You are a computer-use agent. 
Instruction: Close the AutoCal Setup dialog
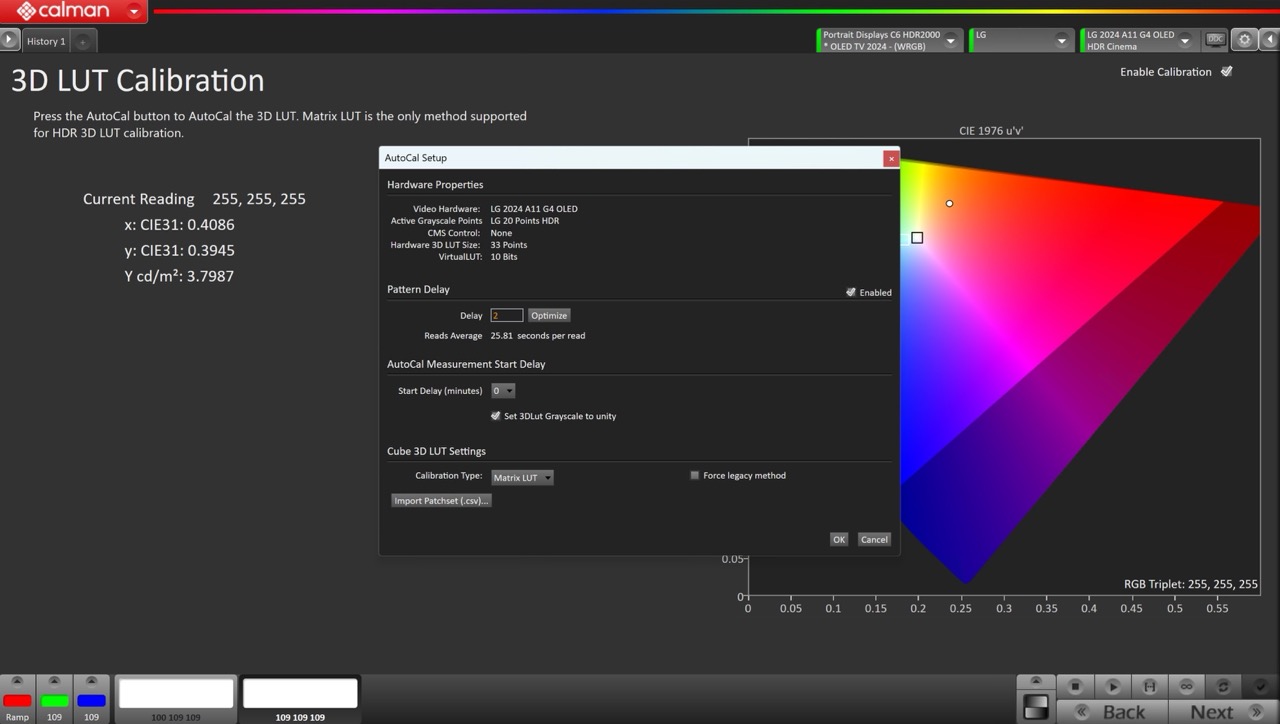pos(890,158)
